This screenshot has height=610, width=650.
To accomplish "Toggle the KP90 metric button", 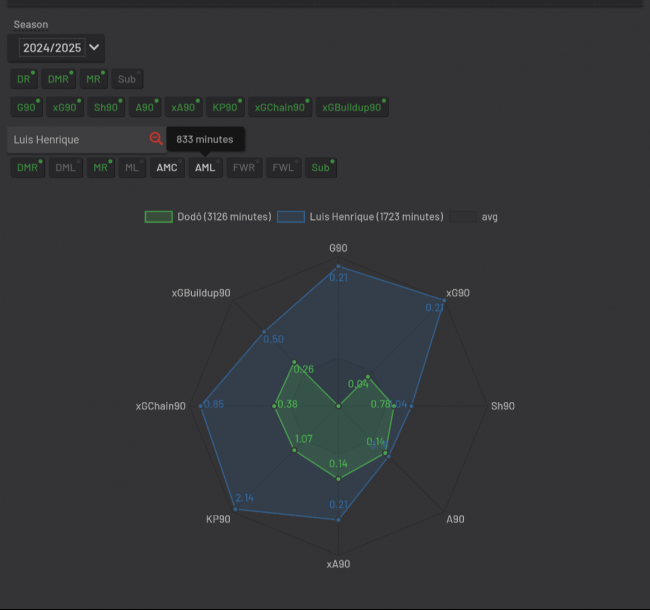I will click(x=226, y=107).
